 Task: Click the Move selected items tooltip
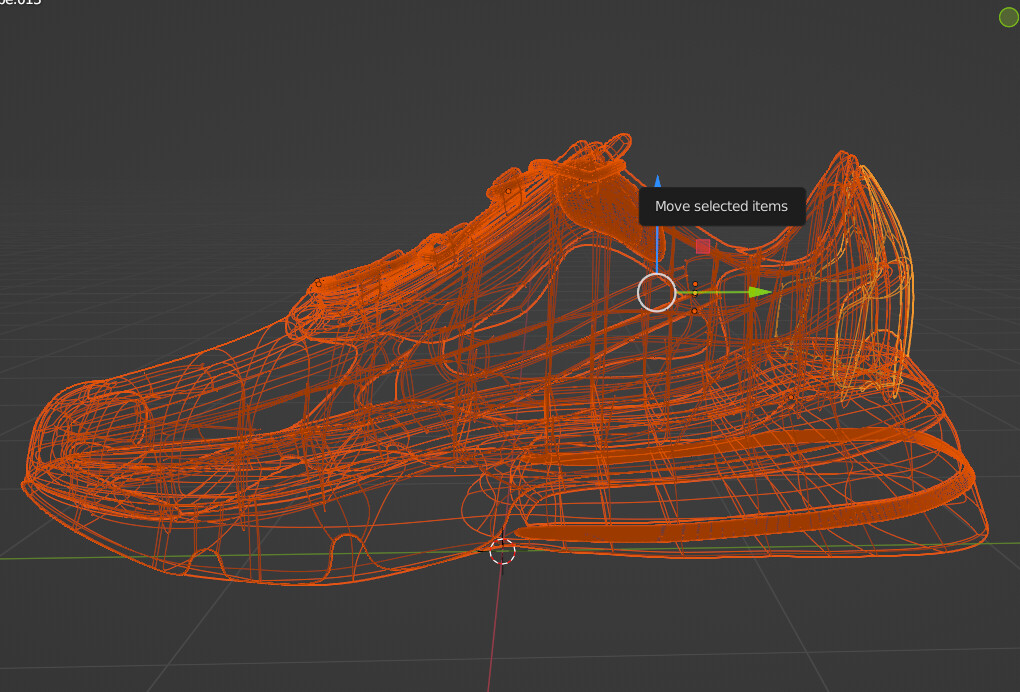coord(721,205)
